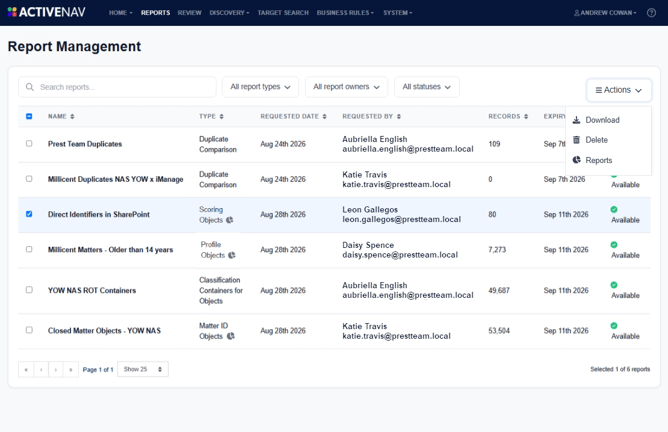Open the All statuses dropdown
Image resolution: width=668 pixels, height=432 pixels.
pos(426,87)
